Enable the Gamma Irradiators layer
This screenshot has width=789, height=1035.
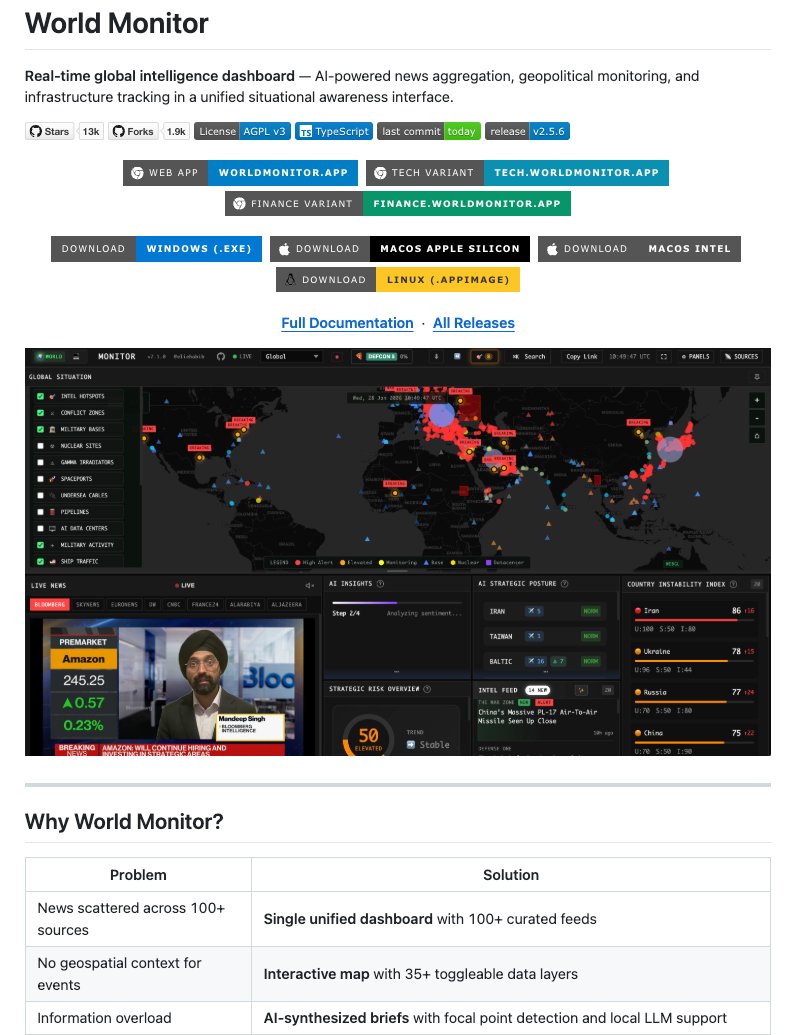[x=40, y=462]
